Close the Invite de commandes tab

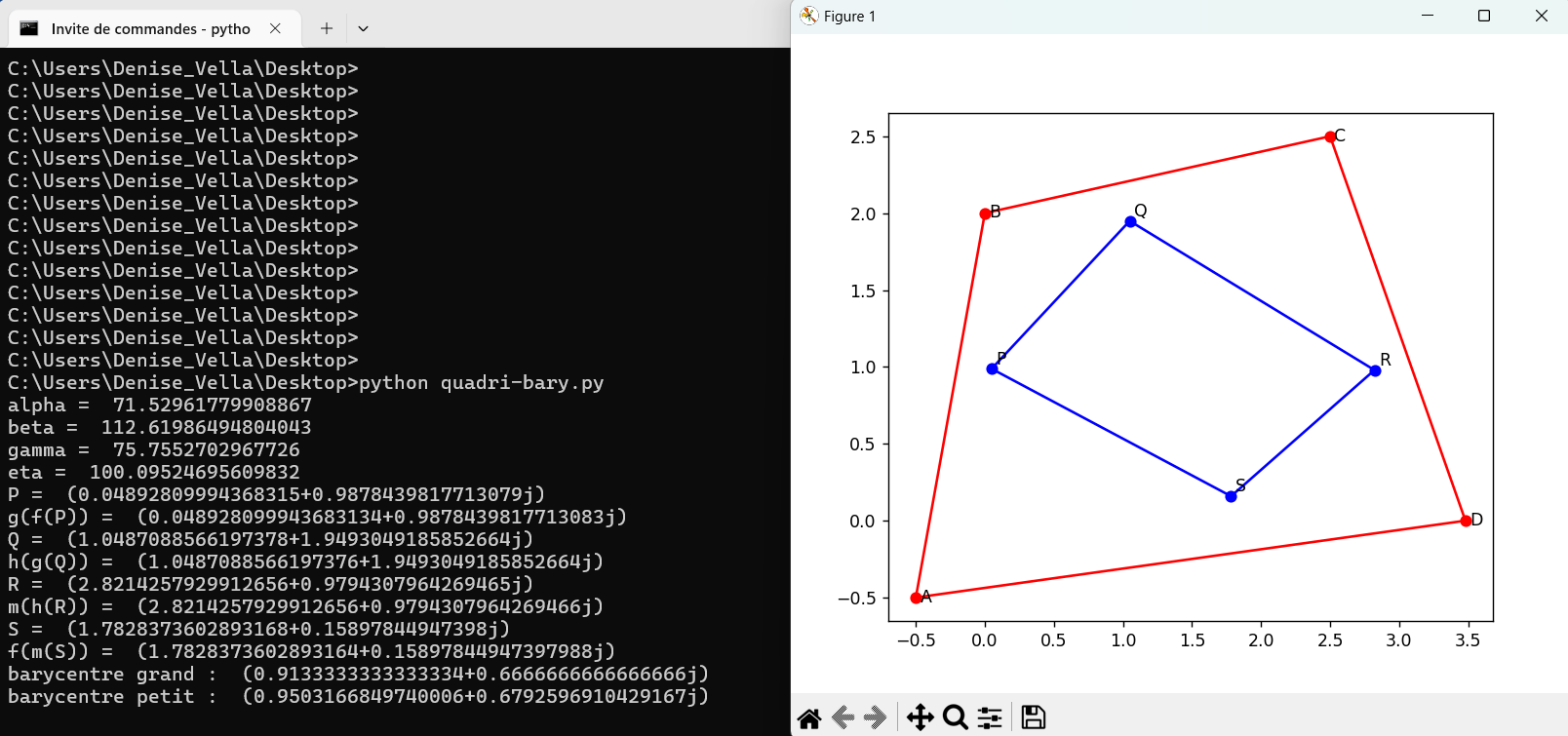coord(275,28)
